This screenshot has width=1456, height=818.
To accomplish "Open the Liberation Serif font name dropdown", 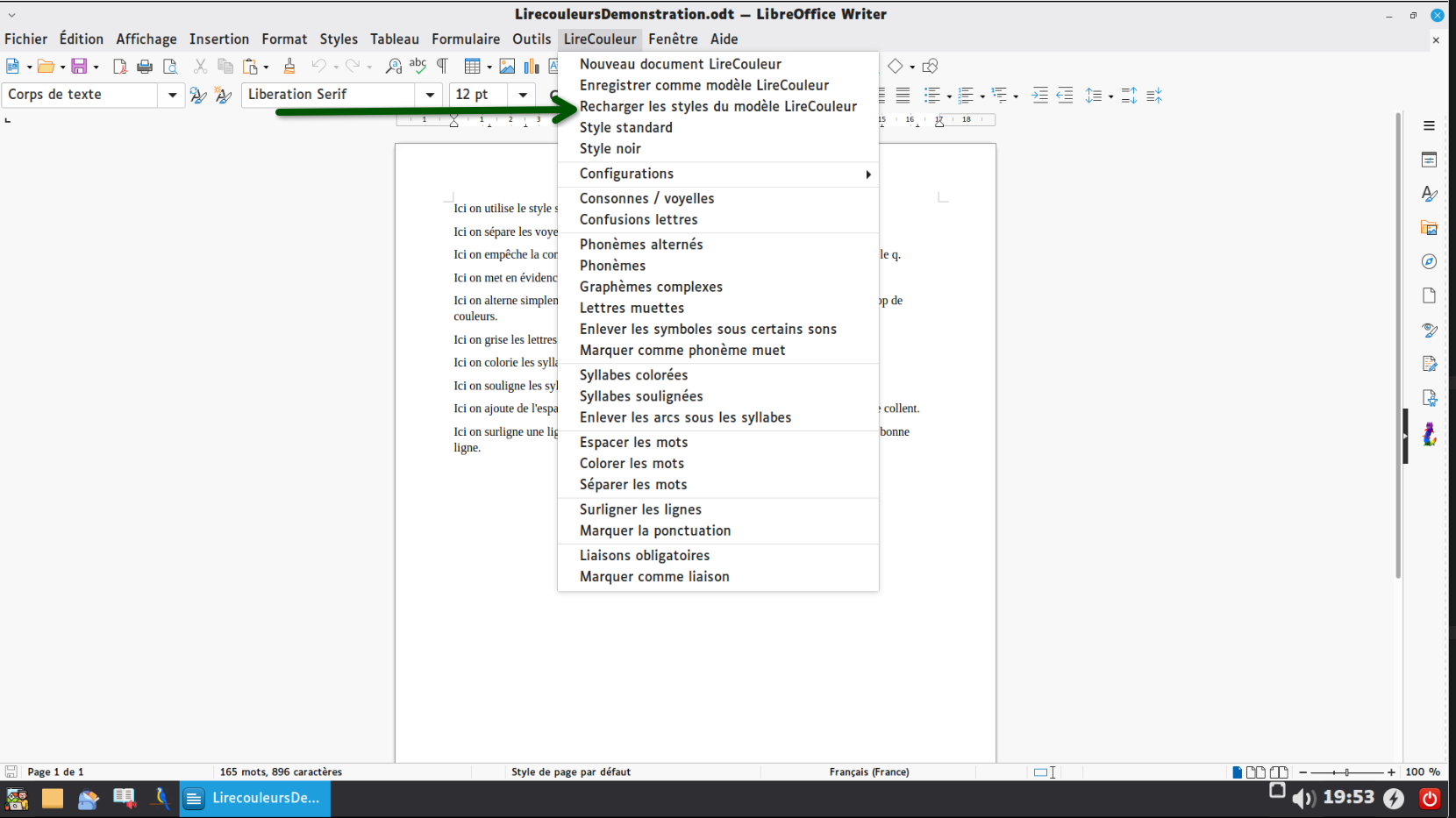I will [430, 95].
